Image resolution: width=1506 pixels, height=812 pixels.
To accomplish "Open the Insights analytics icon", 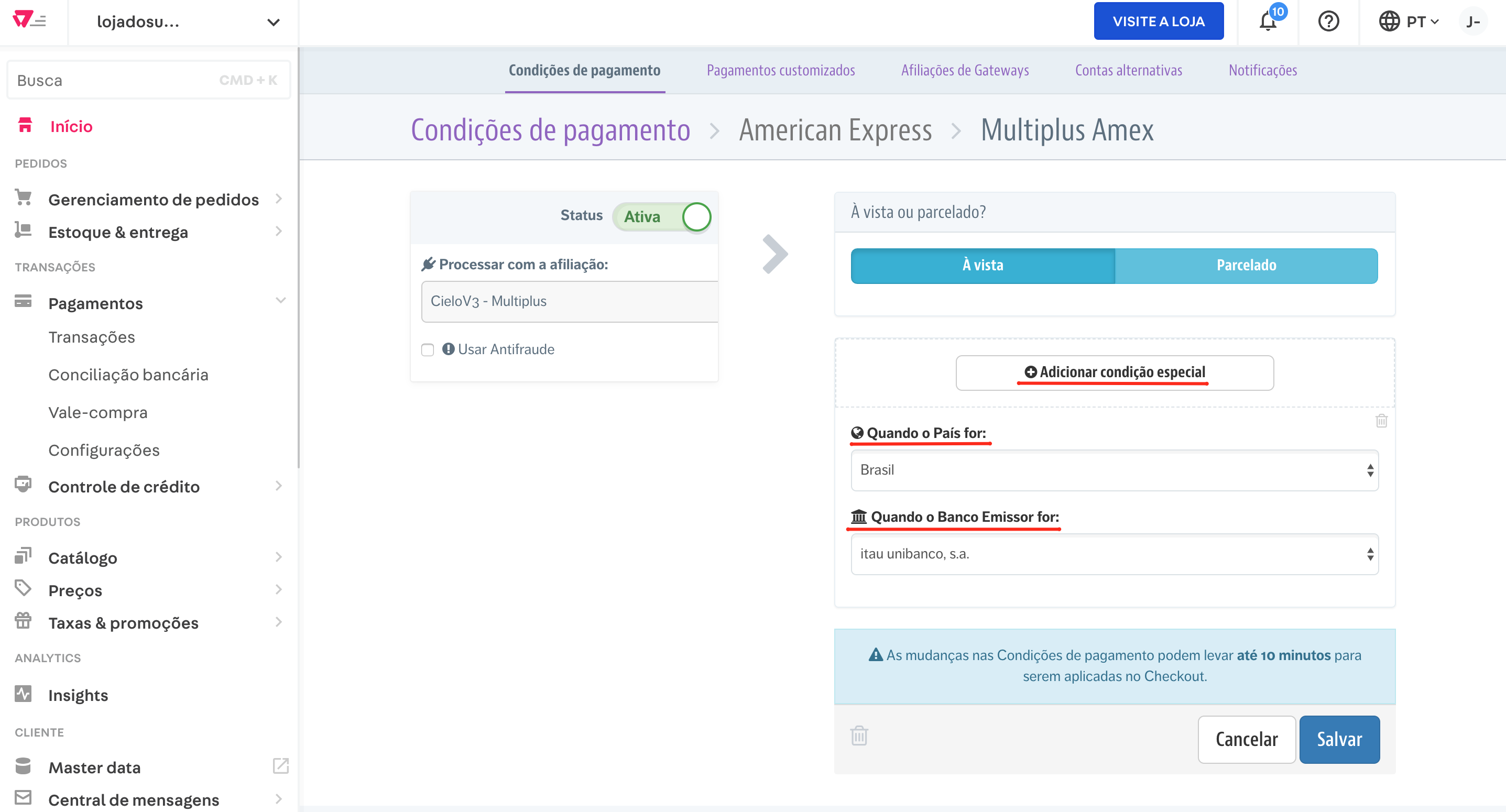I will coord(24,695).
